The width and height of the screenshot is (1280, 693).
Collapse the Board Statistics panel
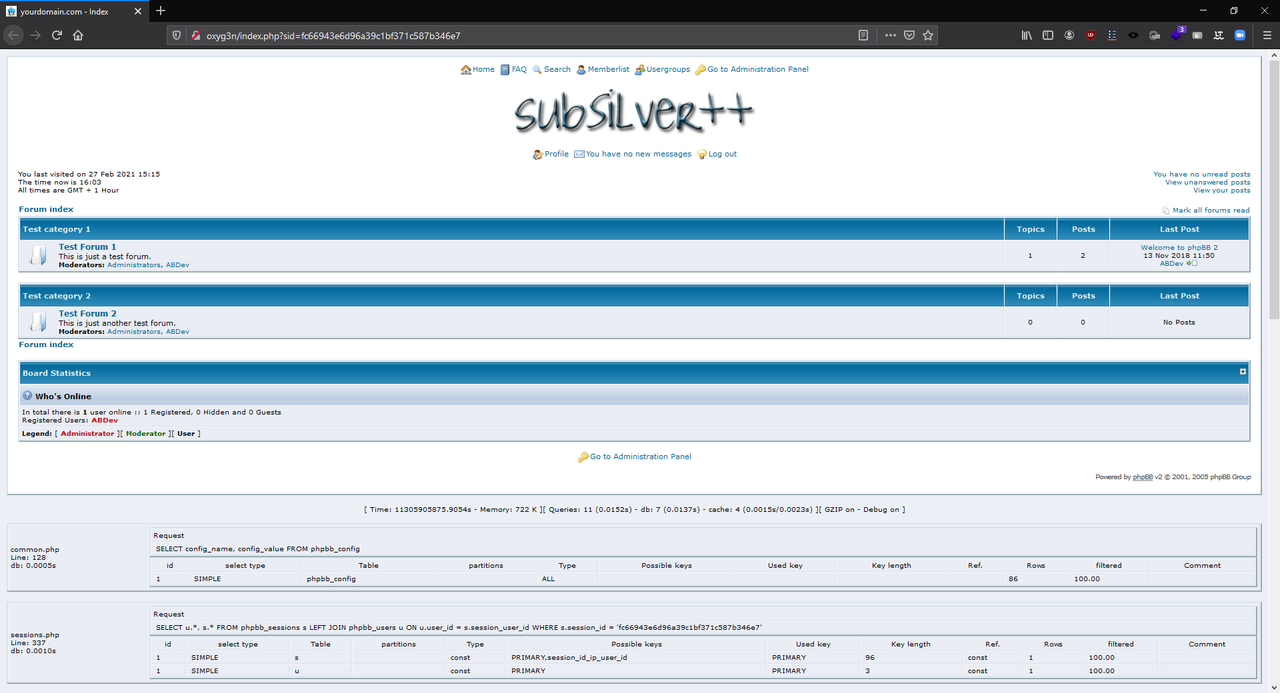(x=1243, y=372)
